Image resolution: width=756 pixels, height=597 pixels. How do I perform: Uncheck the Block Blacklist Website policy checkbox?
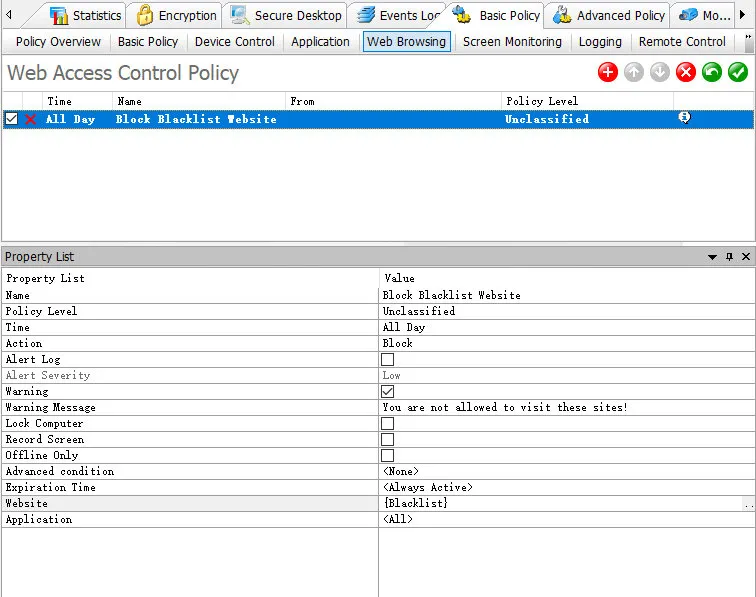point(11,119)
